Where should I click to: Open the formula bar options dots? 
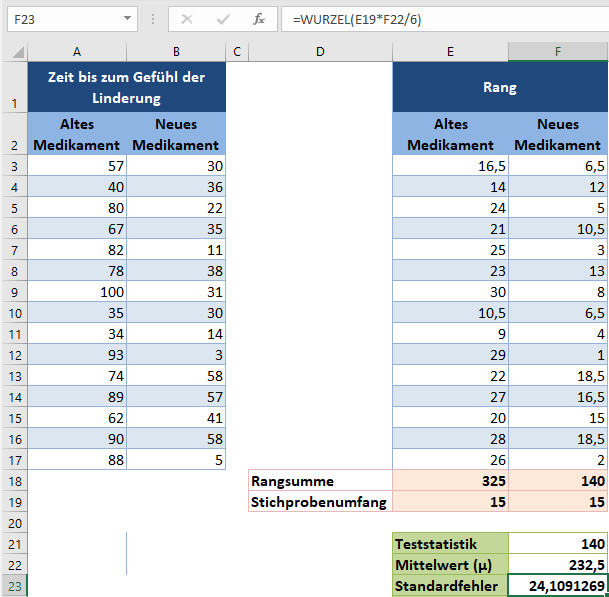(153, 19)
